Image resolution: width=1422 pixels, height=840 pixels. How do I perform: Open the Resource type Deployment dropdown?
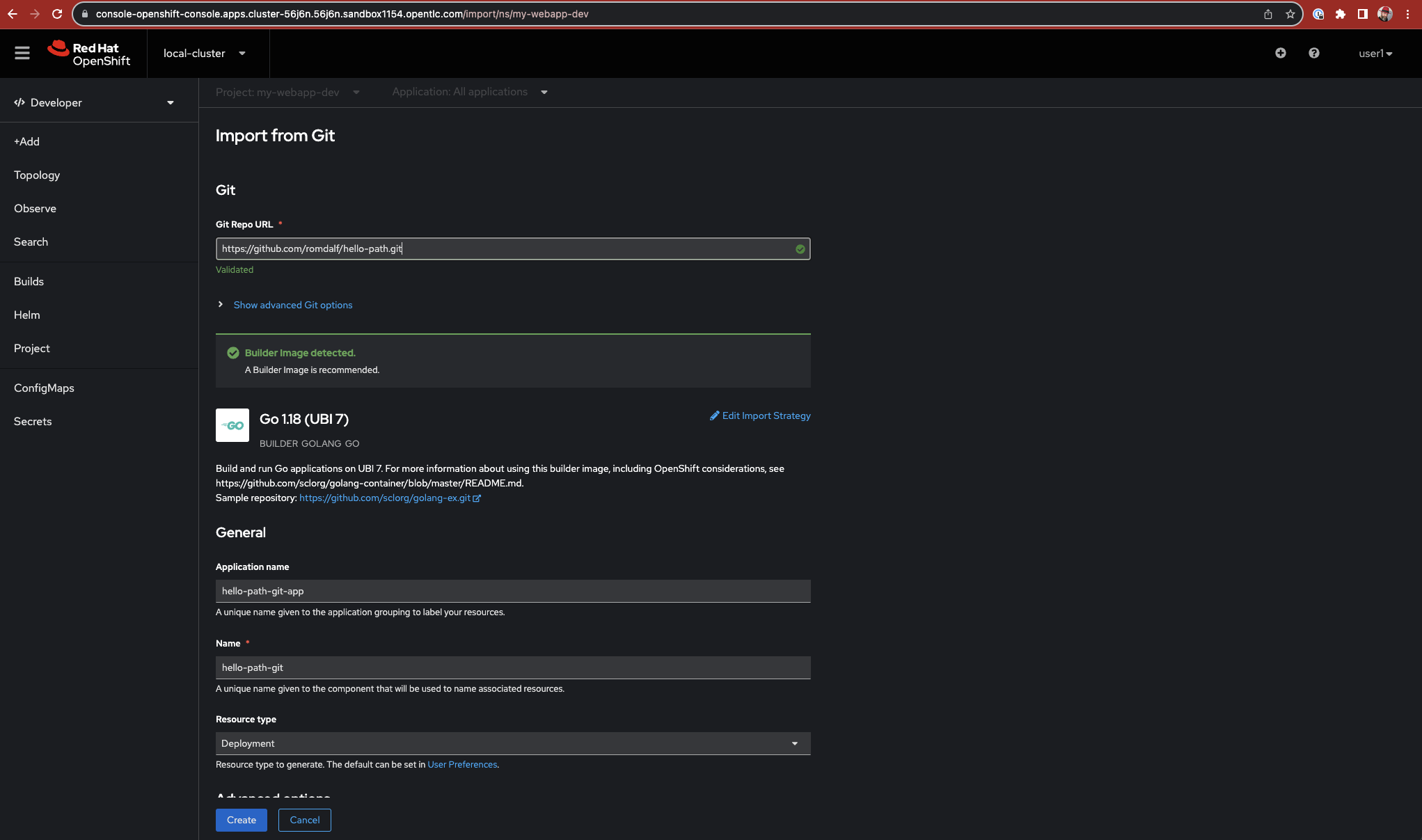(512, 743)
